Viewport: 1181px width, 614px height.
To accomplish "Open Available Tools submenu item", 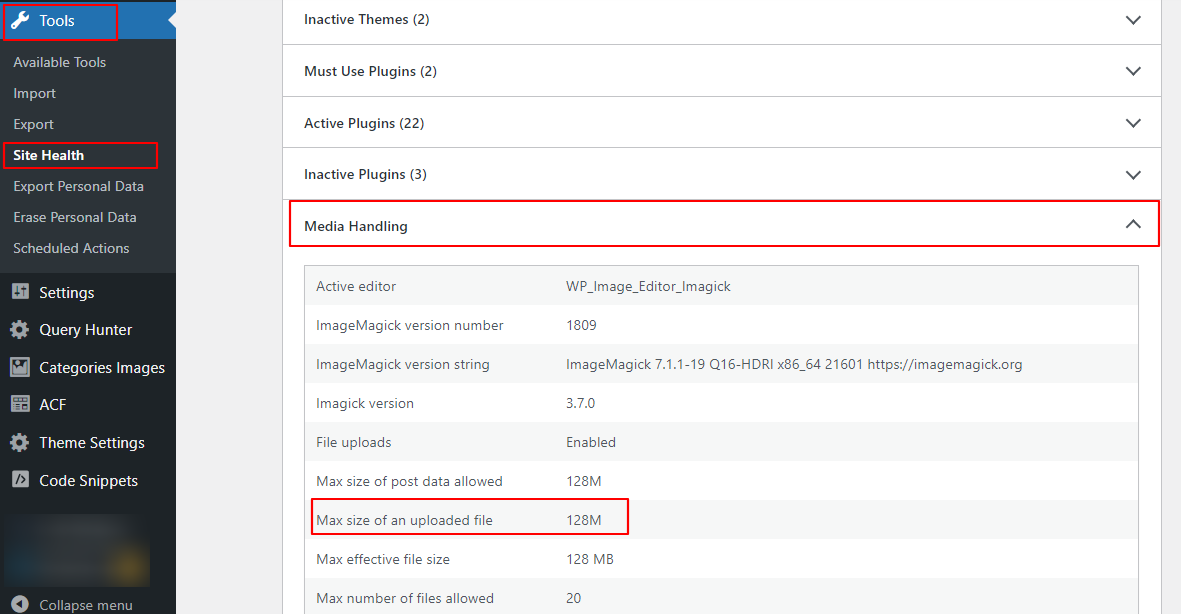I will (x=60, y=63).
